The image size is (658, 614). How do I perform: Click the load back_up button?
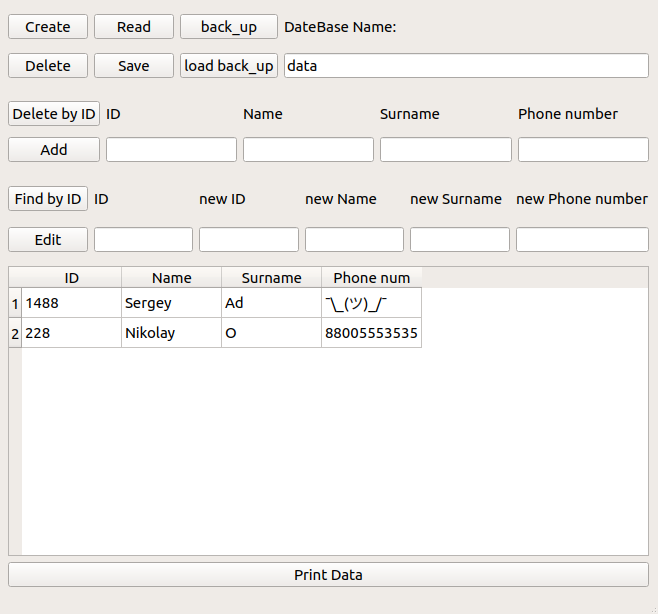pos(229,65)
